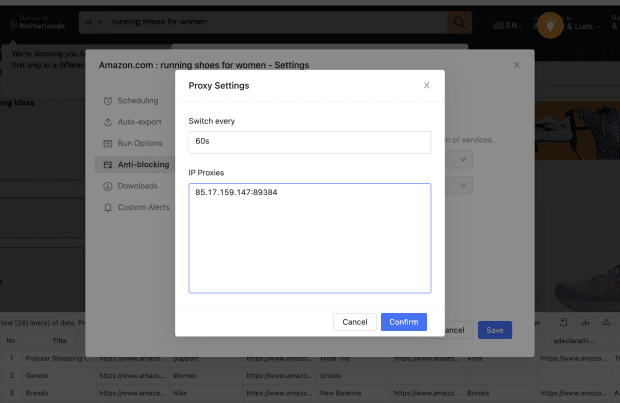Click the location pin icon
The width and height of the screenshot is (620, 403).
point(13,25)
